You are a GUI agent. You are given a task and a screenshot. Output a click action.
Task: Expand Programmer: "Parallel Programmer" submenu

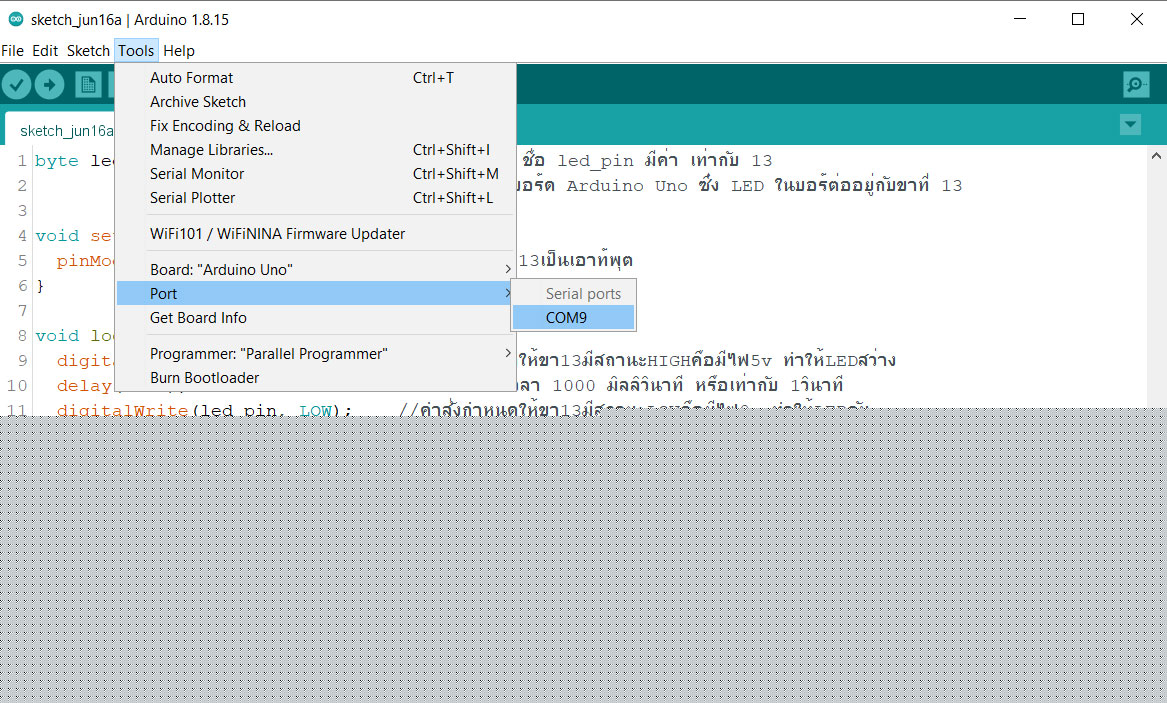click(x=316, y=353)
